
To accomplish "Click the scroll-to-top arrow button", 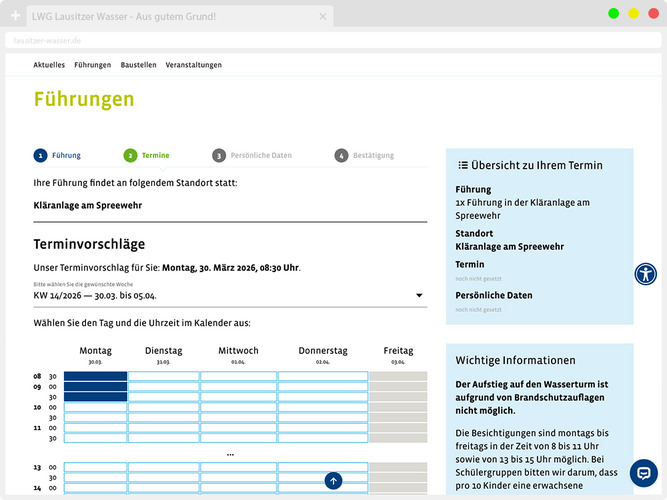I will (x=333, y=481).
